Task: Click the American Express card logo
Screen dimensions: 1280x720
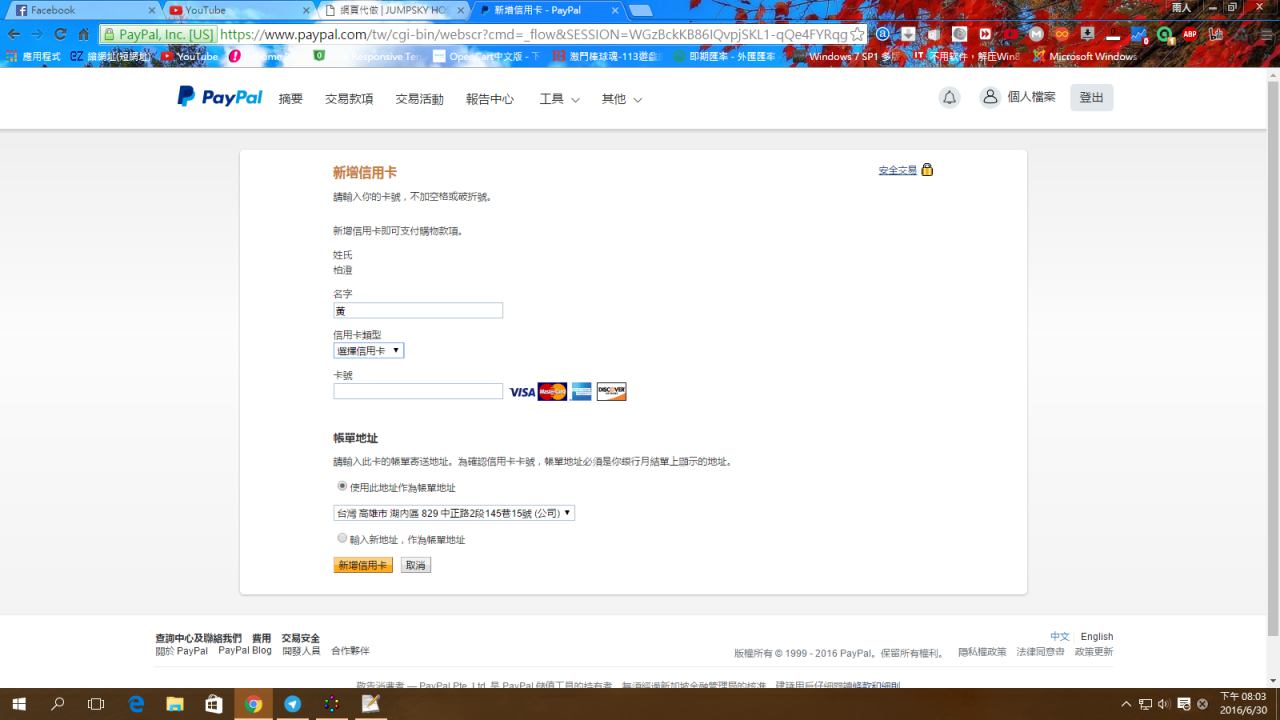Action: [582, 392]
